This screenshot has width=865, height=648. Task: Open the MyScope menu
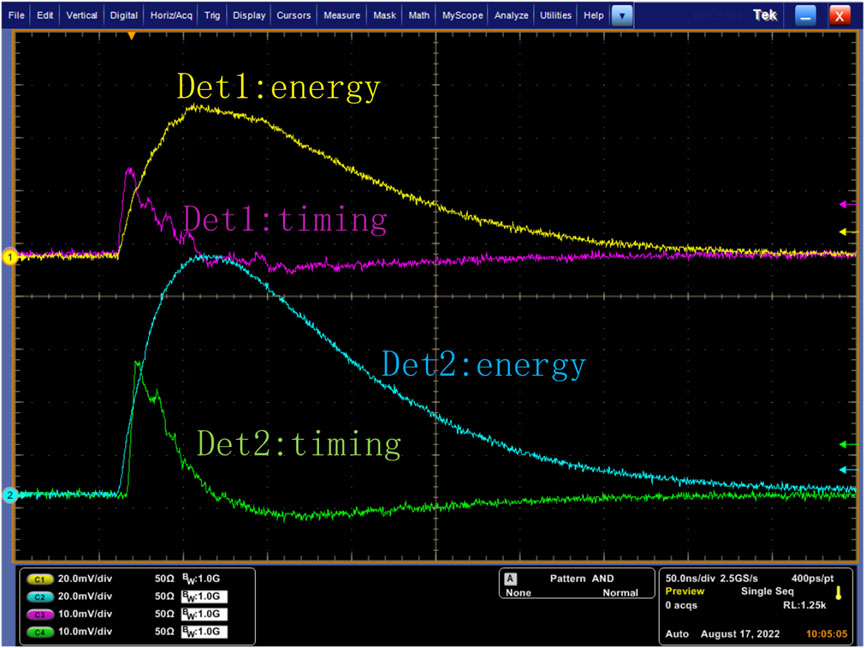pos(462,15)
